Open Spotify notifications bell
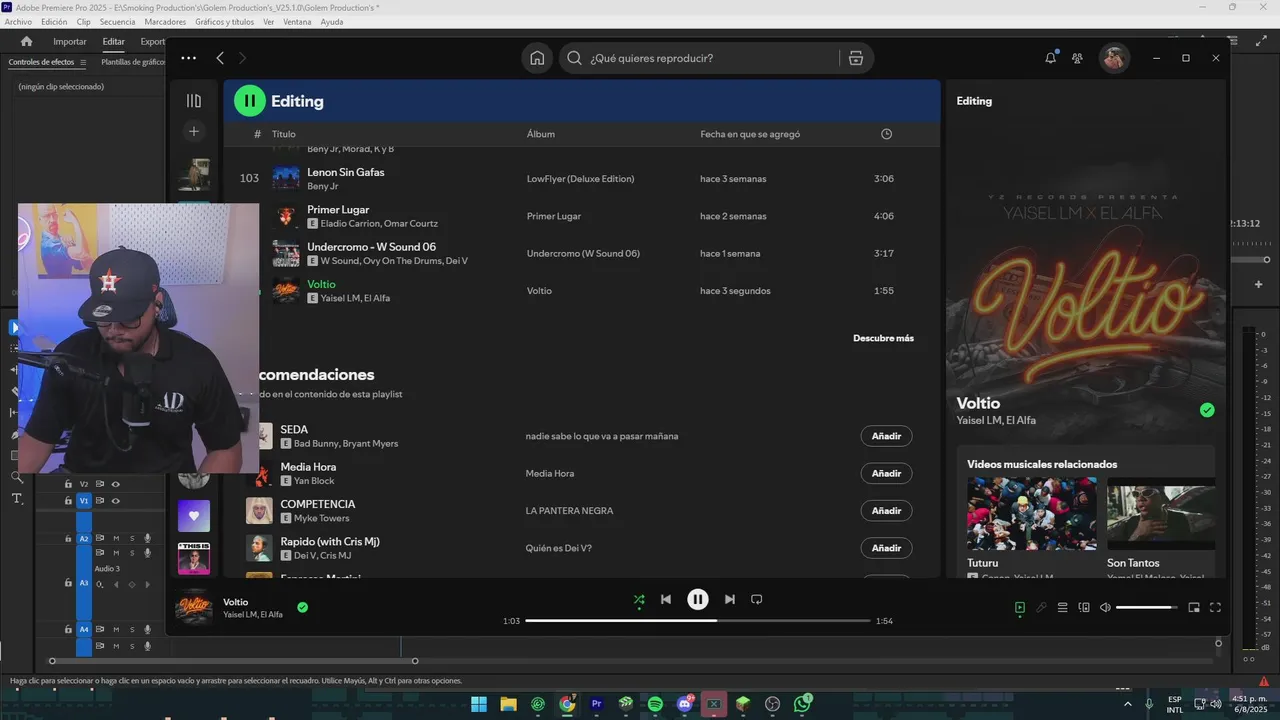The width and height of the screenshot is (1280, 720). [x=1050, y=58]
